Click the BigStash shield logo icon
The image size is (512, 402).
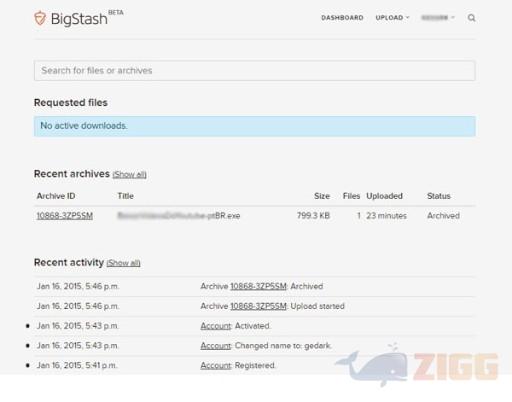tap(40, 18)
